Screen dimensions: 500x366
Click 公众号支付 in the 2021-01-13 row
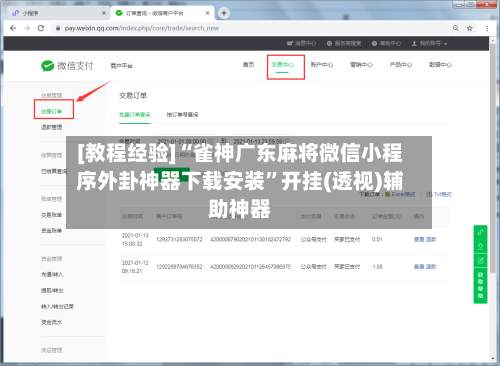(314, 239)
